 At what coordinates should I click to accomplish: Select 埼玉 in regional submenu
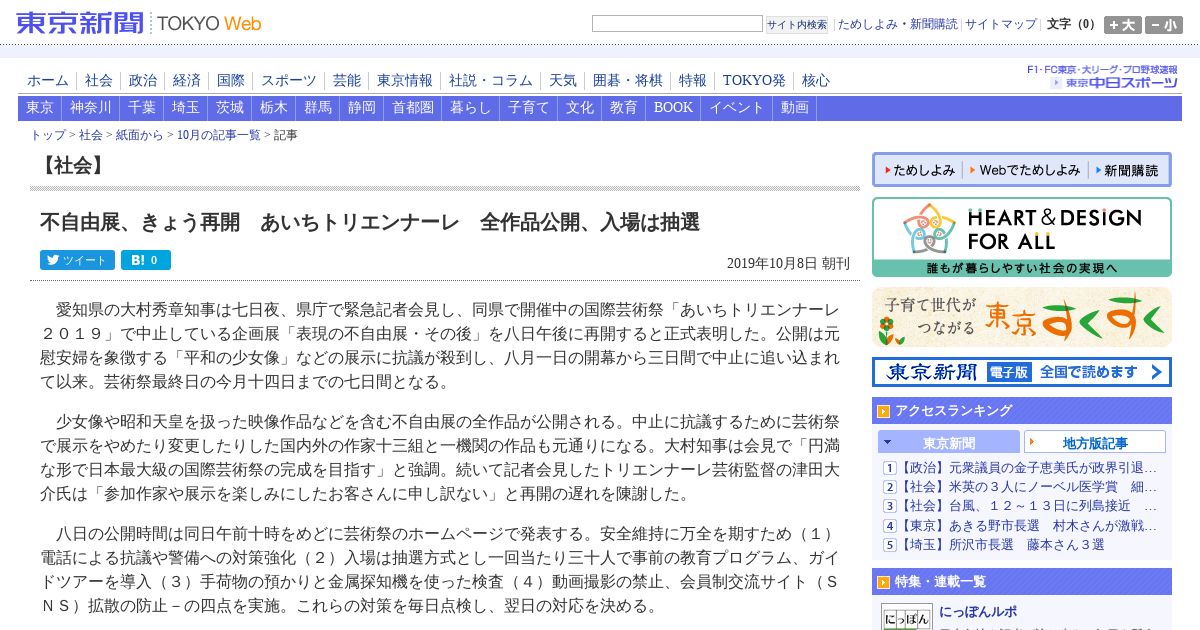click(x=186, y=108)
